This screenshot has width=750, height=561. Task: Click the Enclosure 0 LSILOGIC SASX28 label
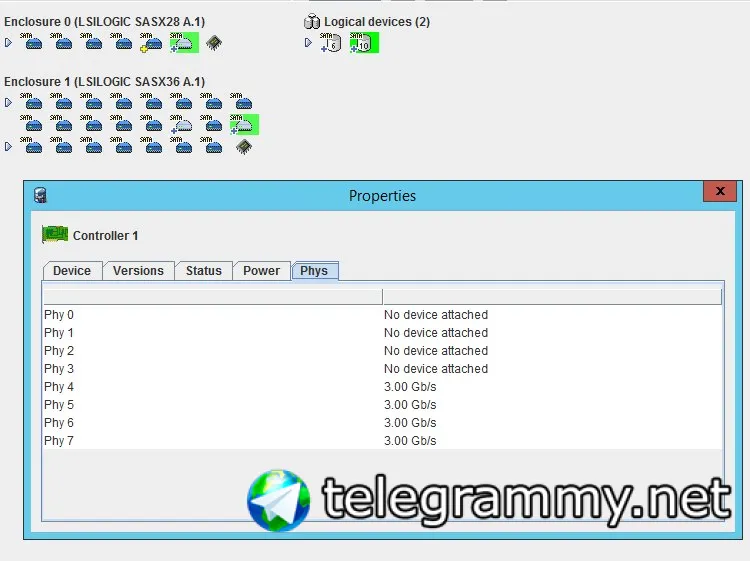(x=104, y=22)
